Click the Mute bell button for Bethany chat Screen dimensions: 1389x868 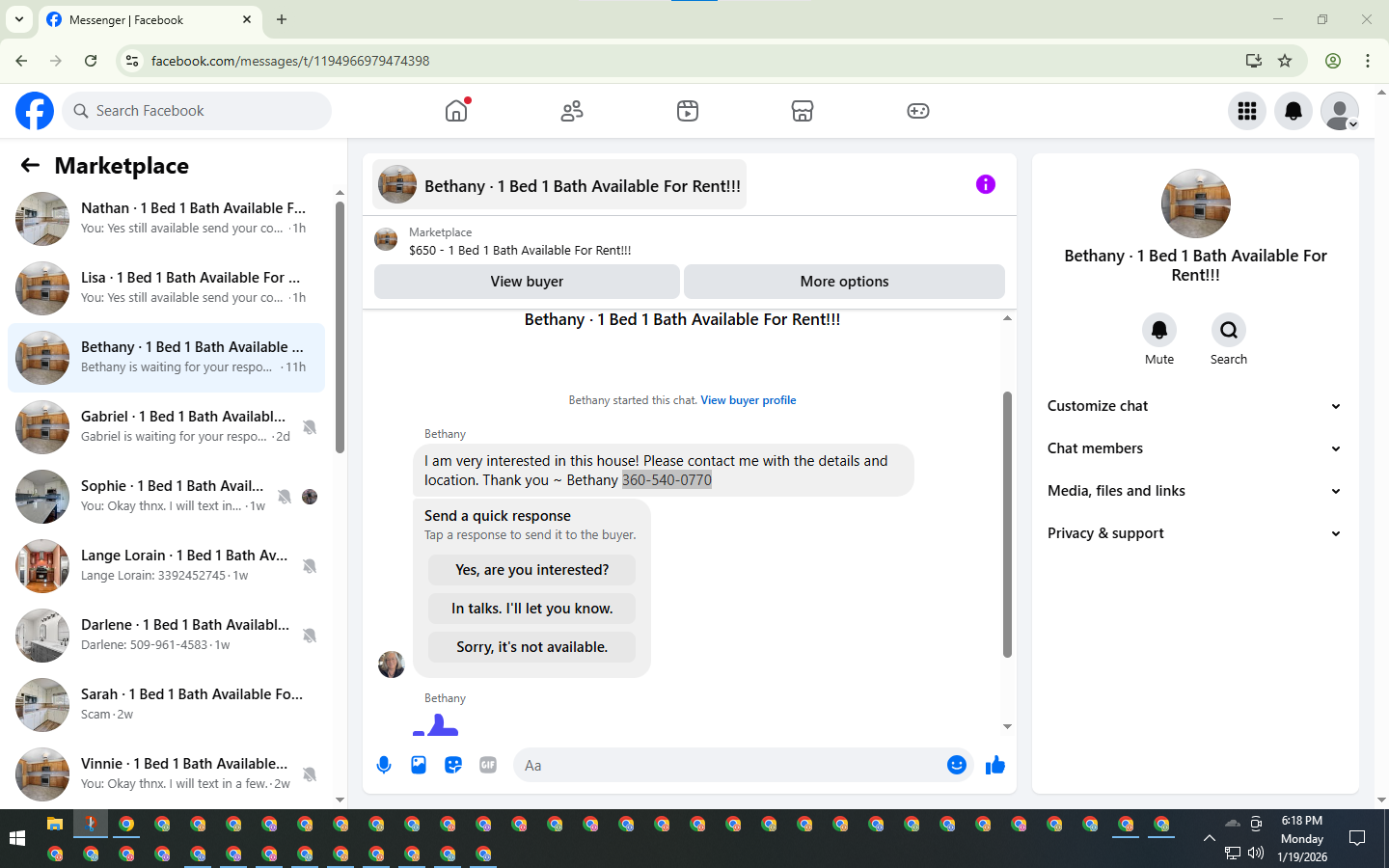coord(1159,330)
